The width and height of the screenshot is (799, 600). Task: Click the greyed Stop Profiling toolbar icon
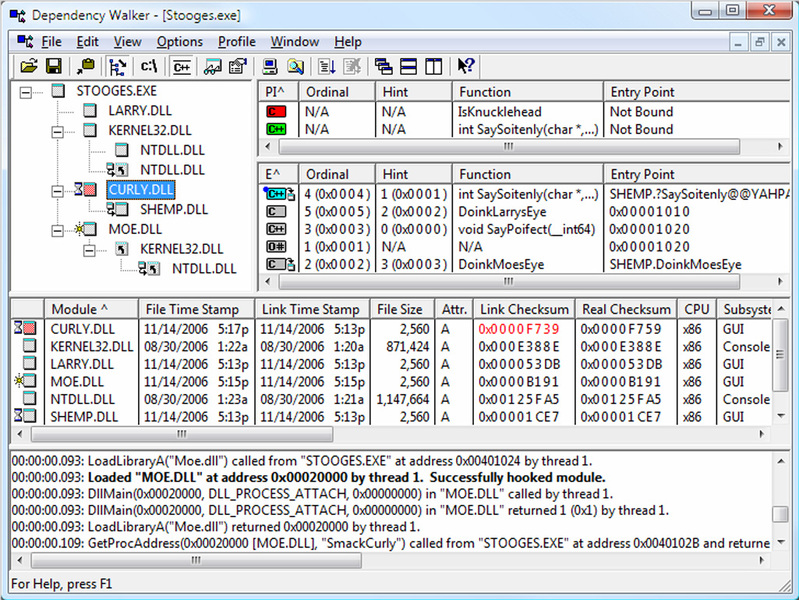click(x=352, y=66)
